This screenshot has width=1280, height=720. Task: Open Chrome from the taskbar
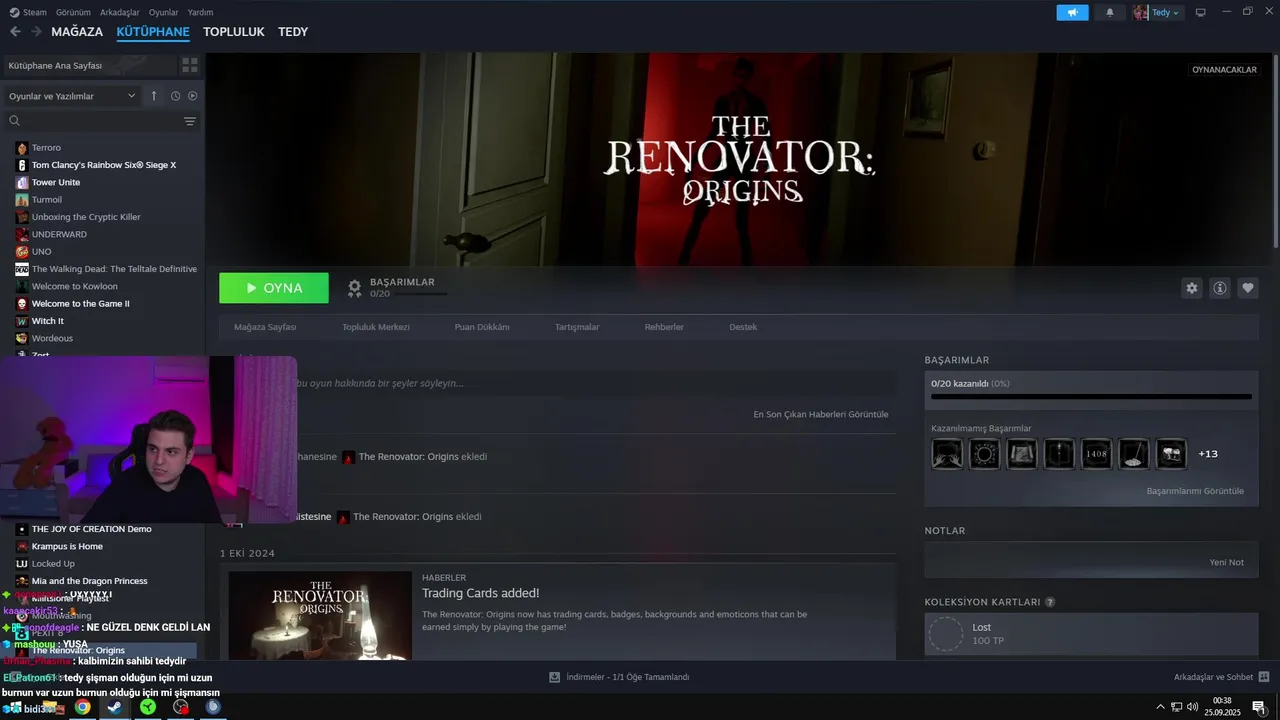(82, 707)
